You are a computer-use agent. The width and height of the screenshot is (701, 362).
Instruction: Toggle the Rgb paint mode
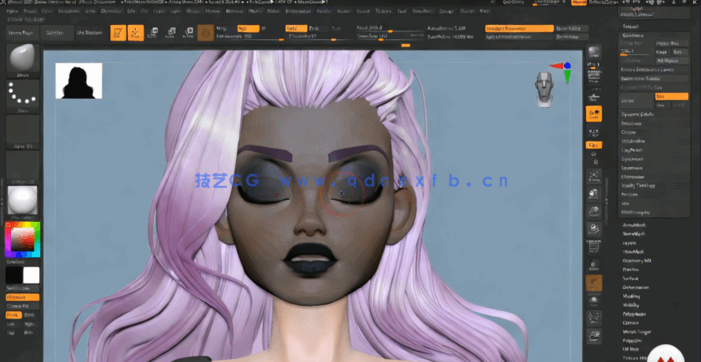pyautogui.click(x=248, y=28)
